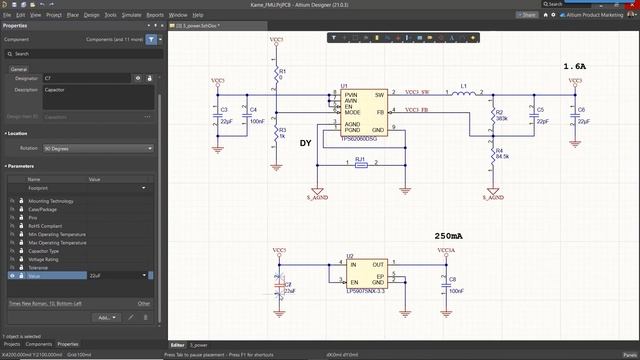This screenshot has height=360, width=640.
Task: Toggle Designator lock icon
Action: tap(149, 78)
